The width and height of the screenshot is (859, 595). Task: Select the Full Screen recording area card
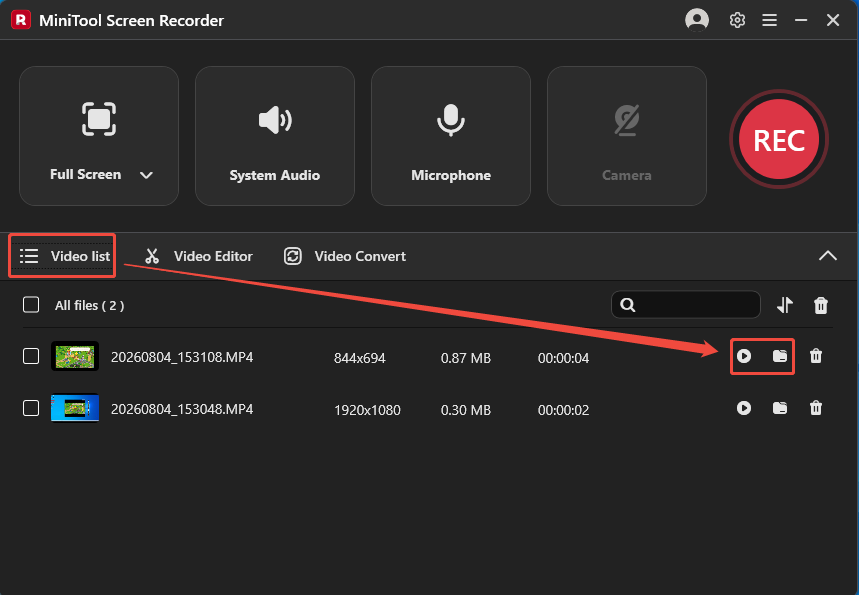point(99,136)
